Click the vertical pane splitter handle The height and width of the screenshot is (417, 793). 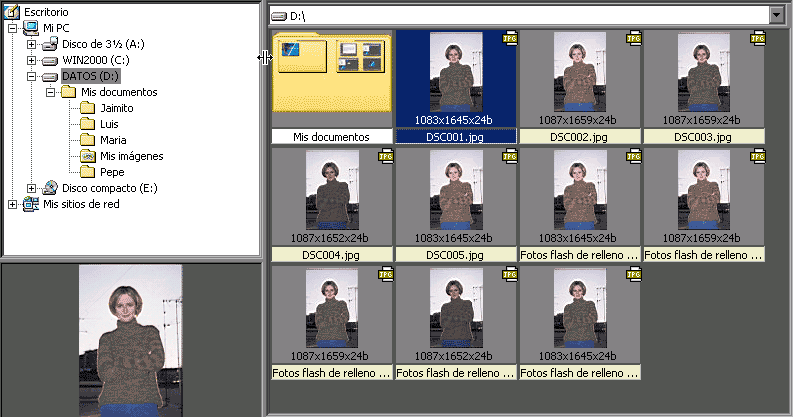[x=265, y=58]
